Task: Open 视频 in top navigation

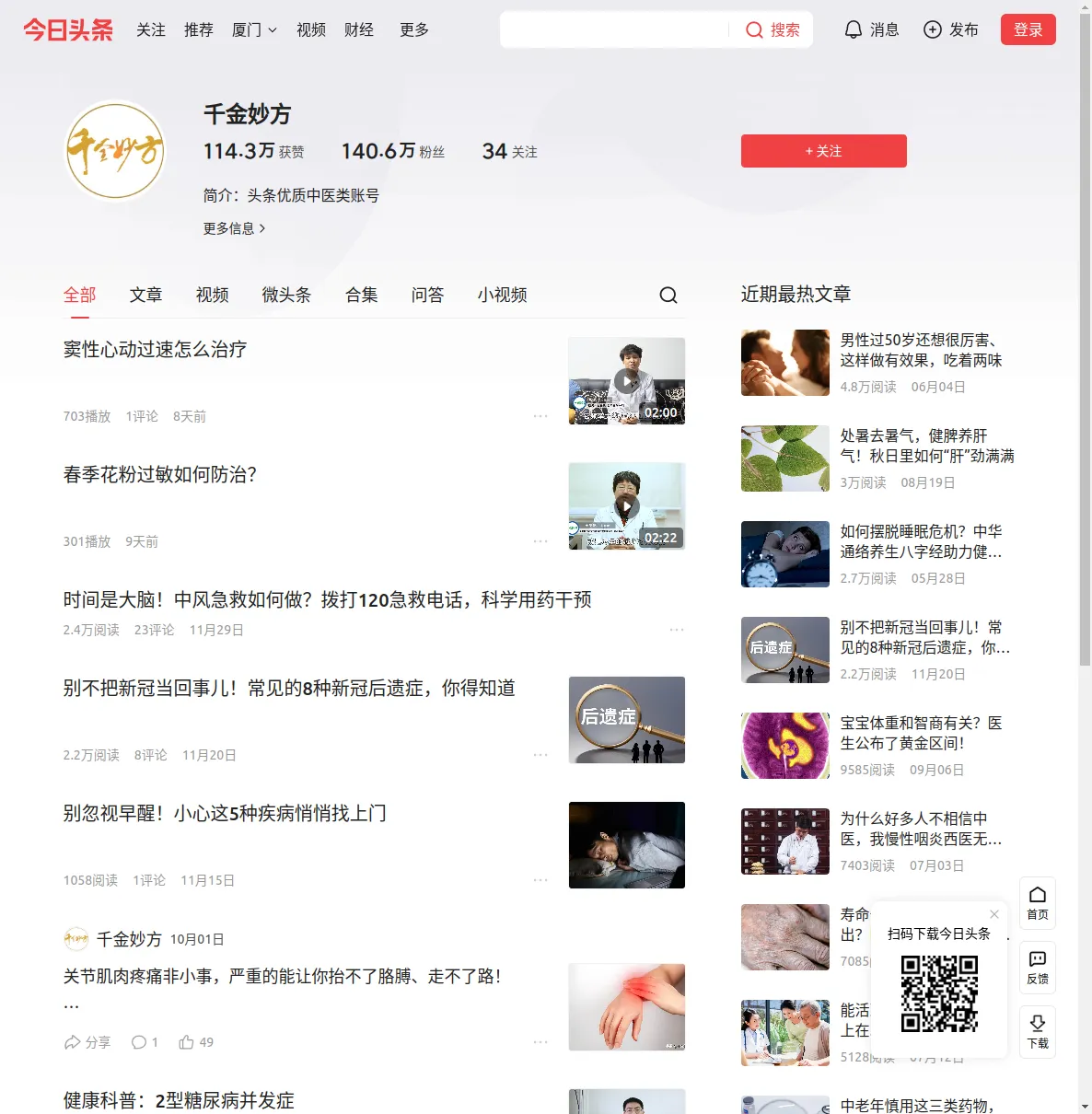Action: [311, 29]
